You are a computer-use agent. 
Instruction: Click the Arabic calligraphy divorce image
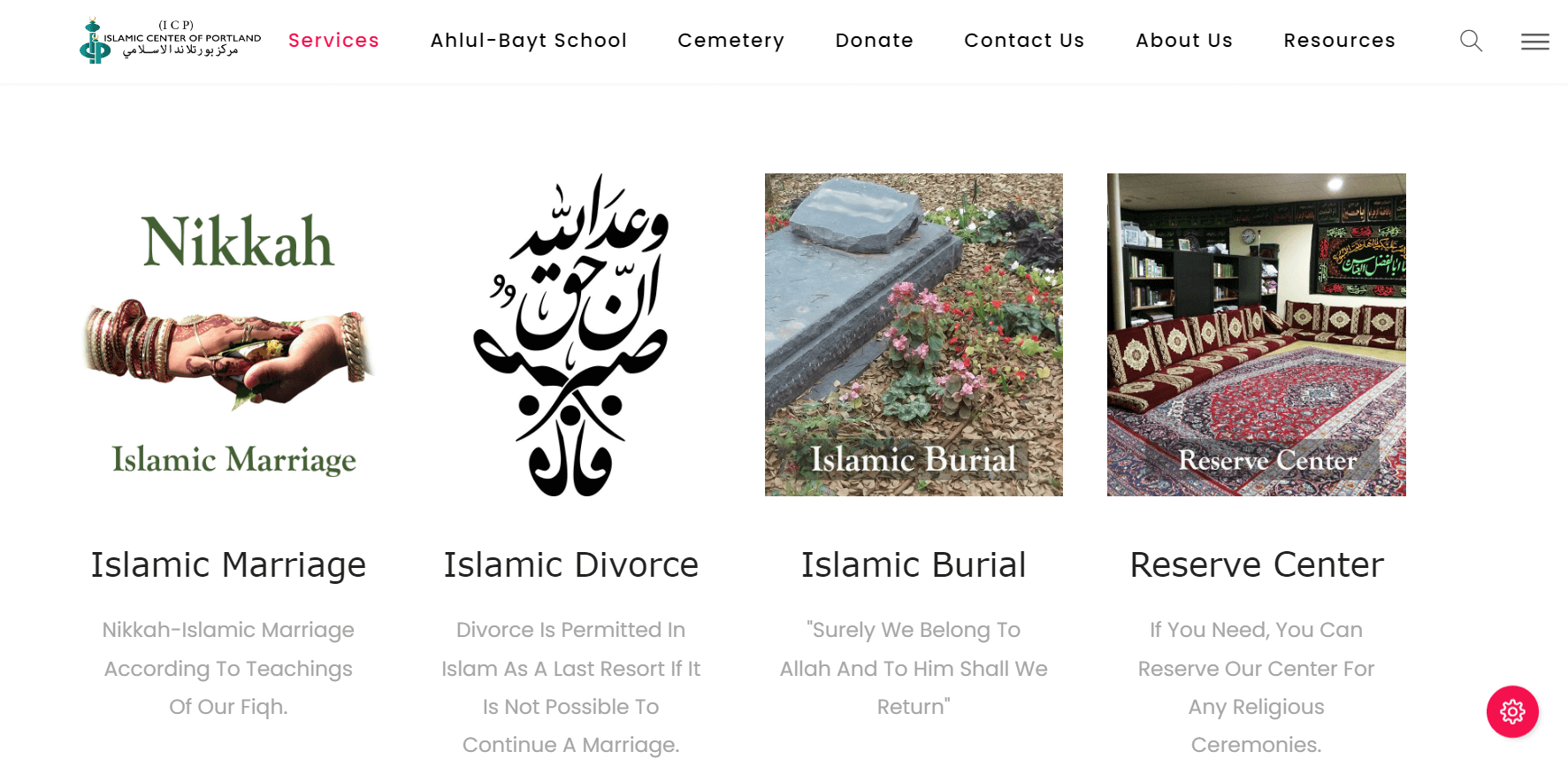tap(571, 334)
